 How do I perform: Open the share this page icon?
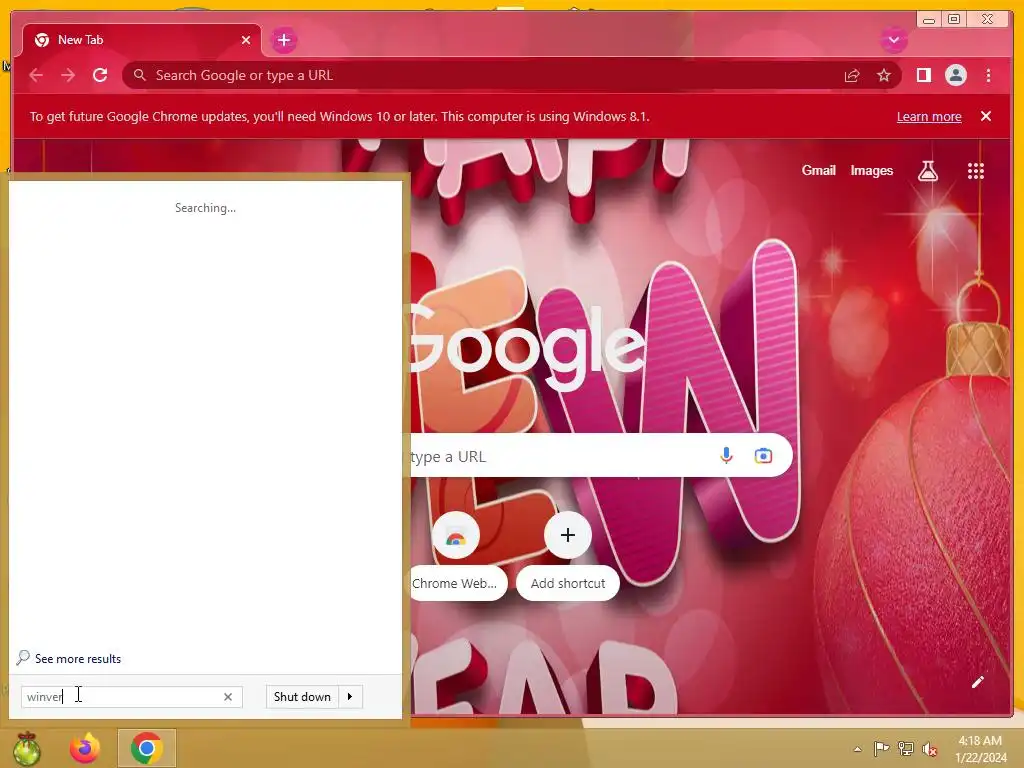tap(852, 76)
